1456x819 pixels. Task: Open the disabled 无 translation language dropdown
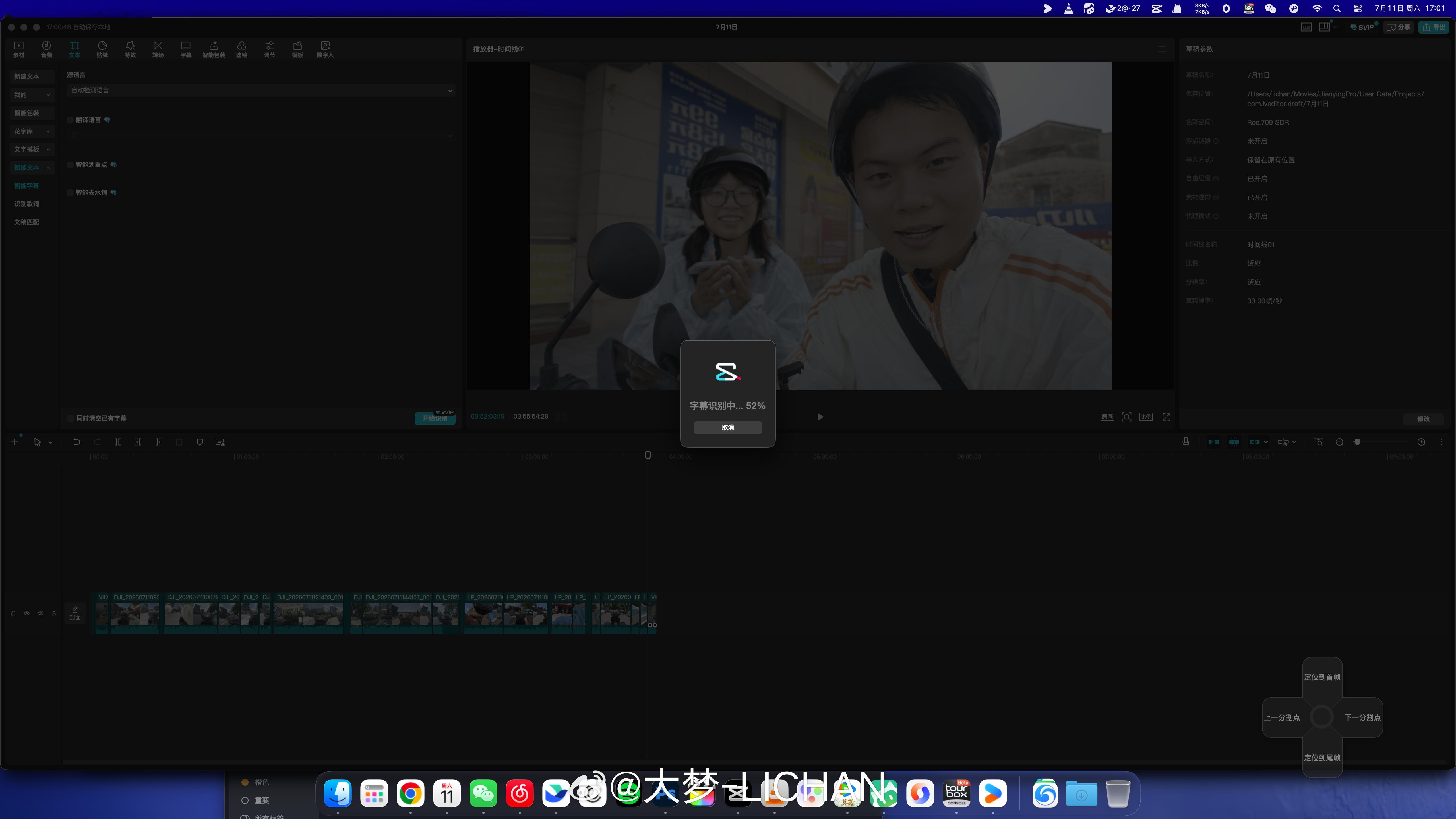[x=260, y=136]
